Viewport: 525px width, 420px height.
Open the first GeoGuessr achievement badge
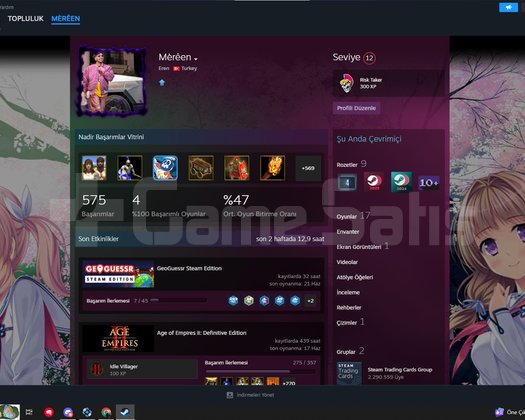point(233,301)
